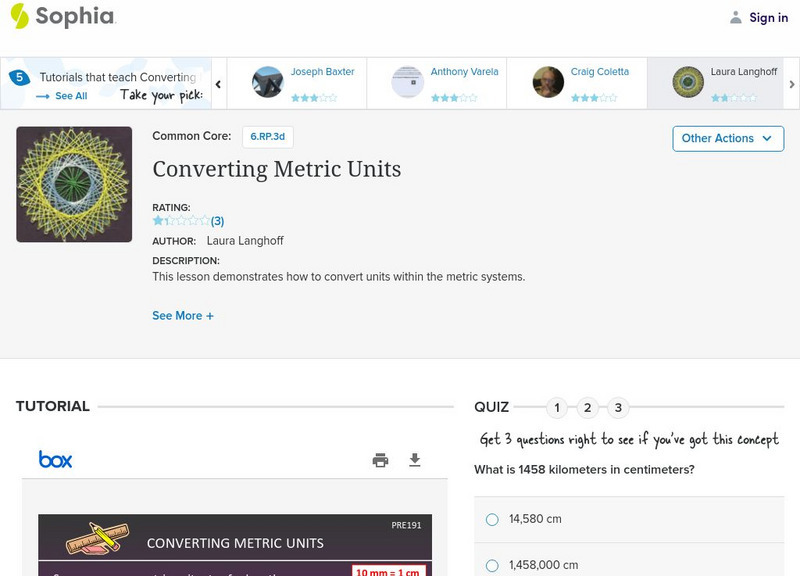Click Craig Coletta's star rating
Image resolution: width=800 pixels, height=576 pixels.
pos(594,97)
